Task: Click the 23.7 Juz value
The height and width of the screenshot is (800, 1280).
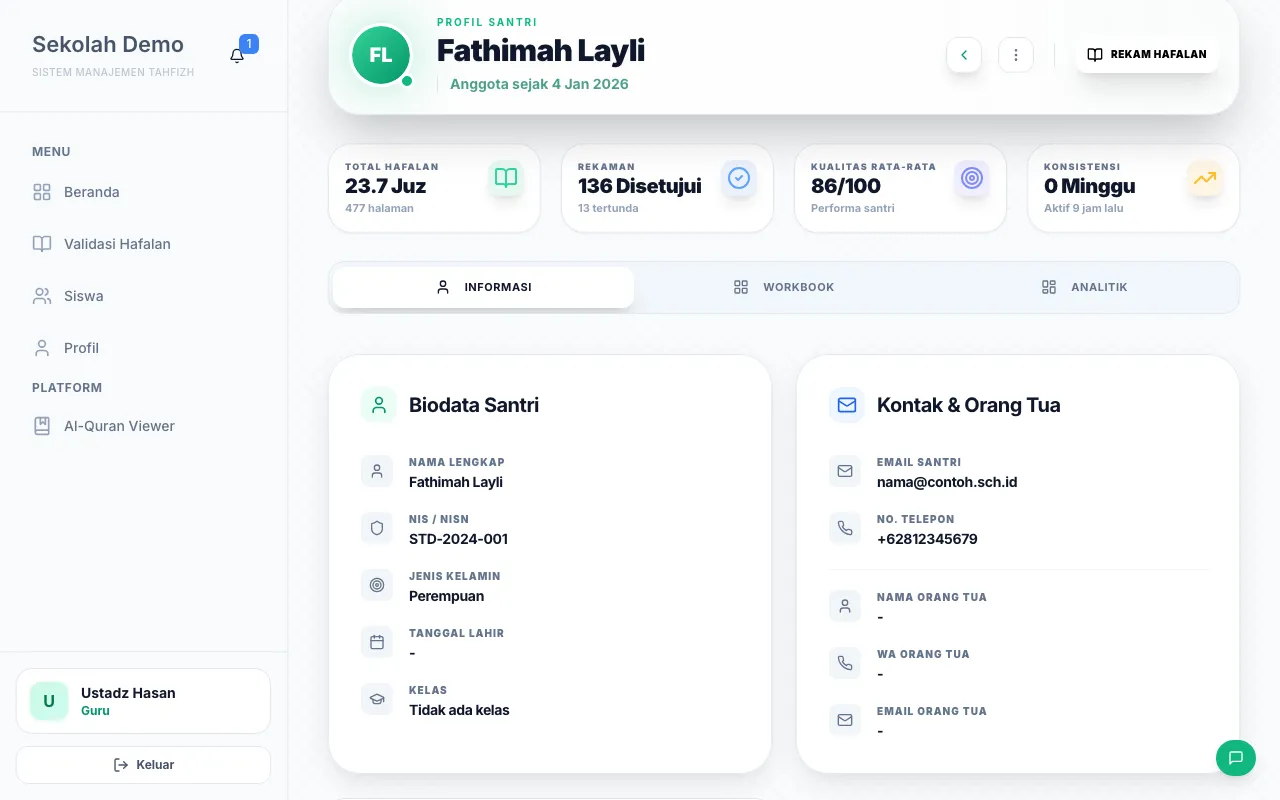Action: [x=386, y=186]
